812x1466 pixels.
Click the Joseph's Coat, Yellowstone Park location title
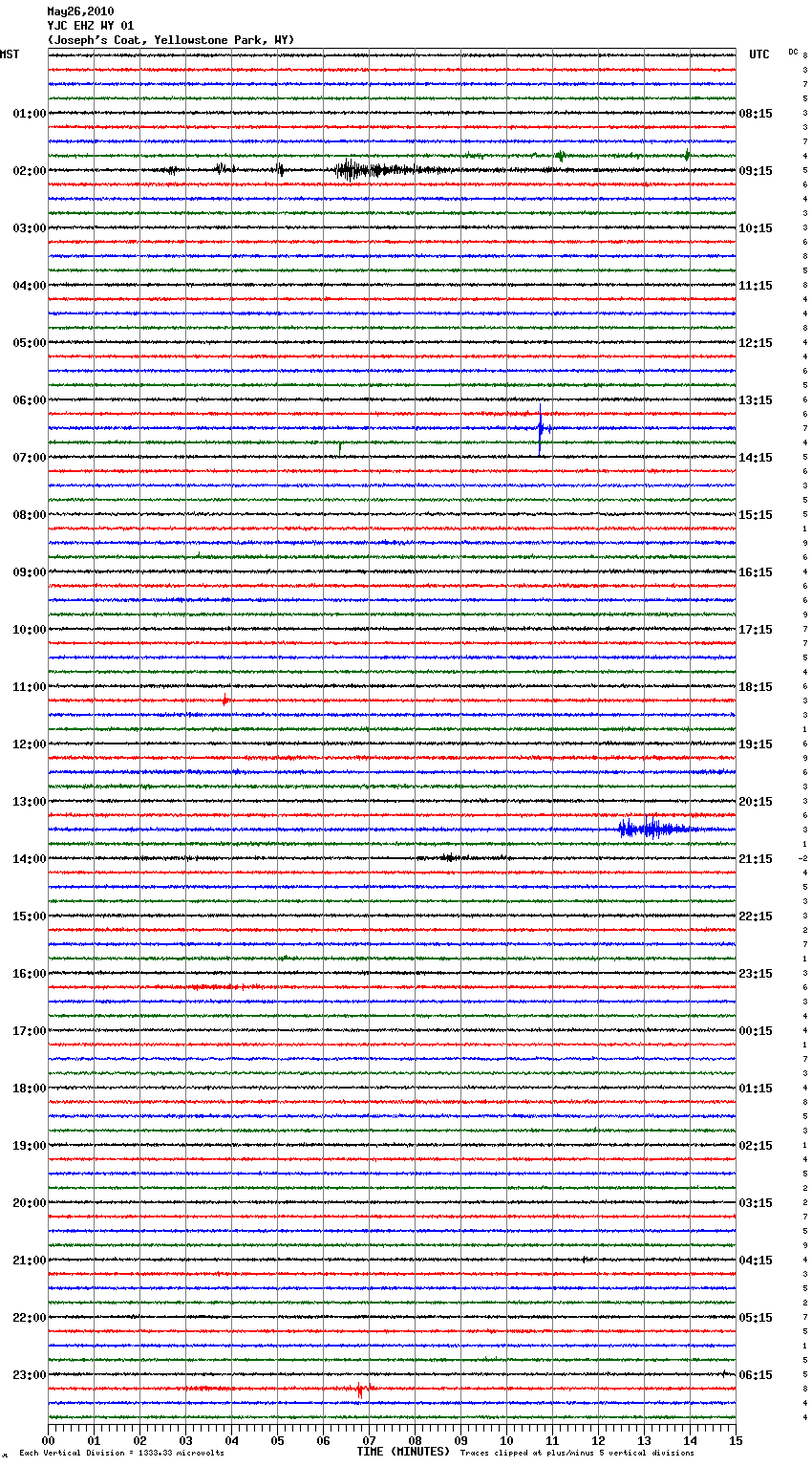click(171, 40)
